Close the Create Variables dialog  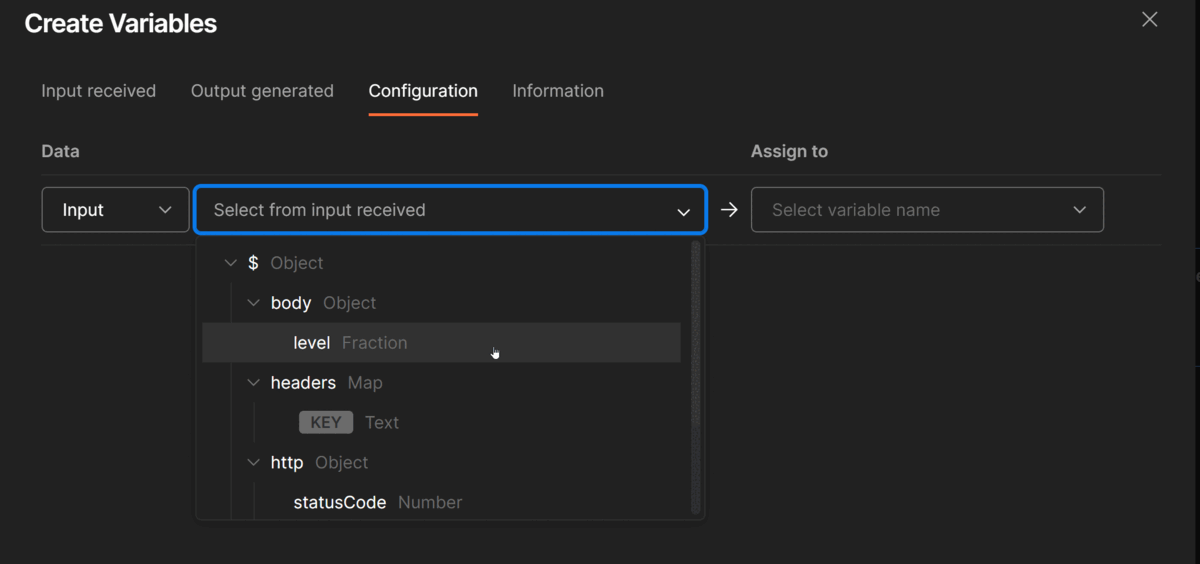[1150, 20]
